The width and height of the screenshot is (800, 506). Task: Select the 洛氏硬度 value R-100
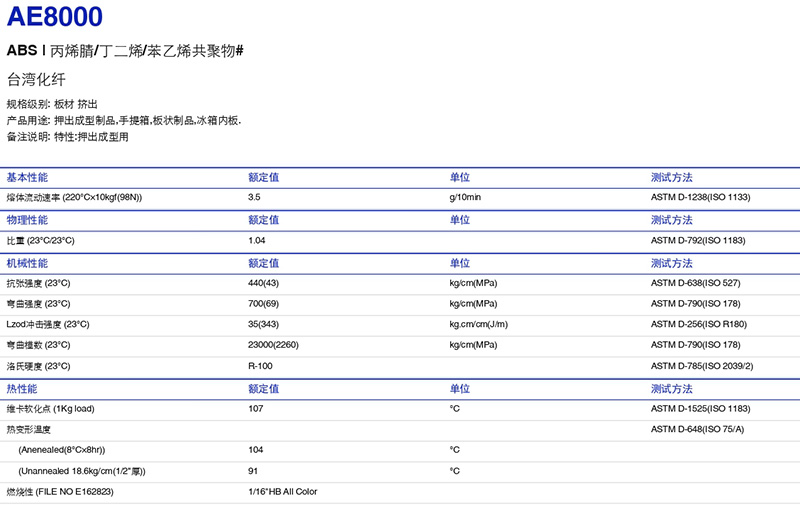coord(261,366)
